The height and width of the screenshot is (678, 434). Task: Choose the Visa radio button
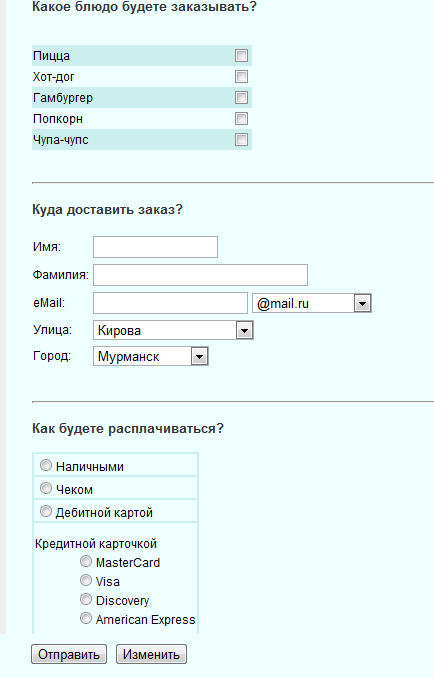(x=86, y=580)
